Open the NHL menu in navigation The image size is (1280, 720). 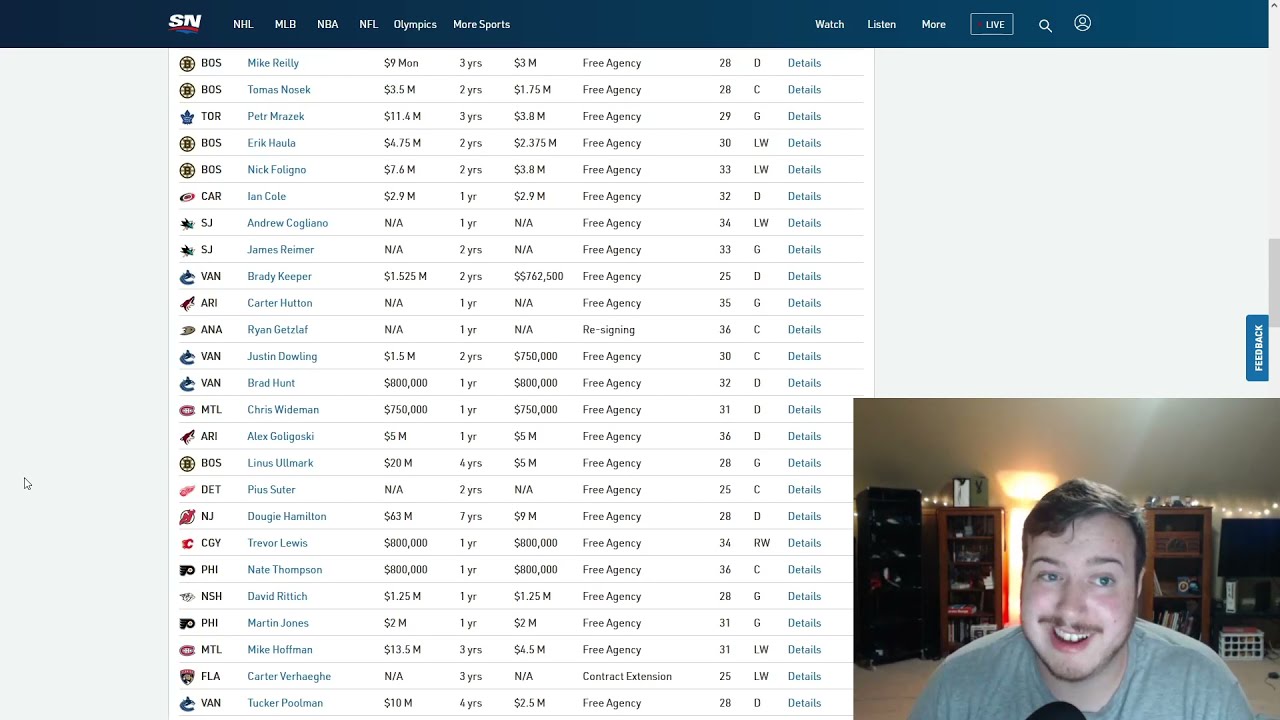[x=243, y=24]
